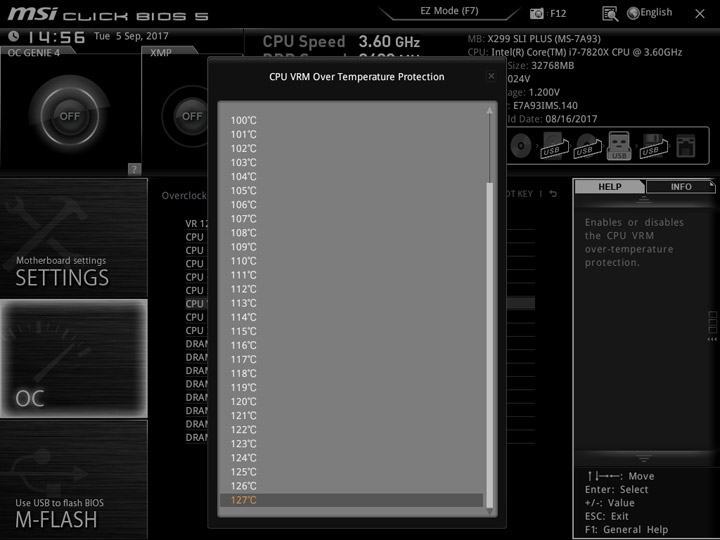
Task: Choose 123°C protection temperature
Action: 351,444
